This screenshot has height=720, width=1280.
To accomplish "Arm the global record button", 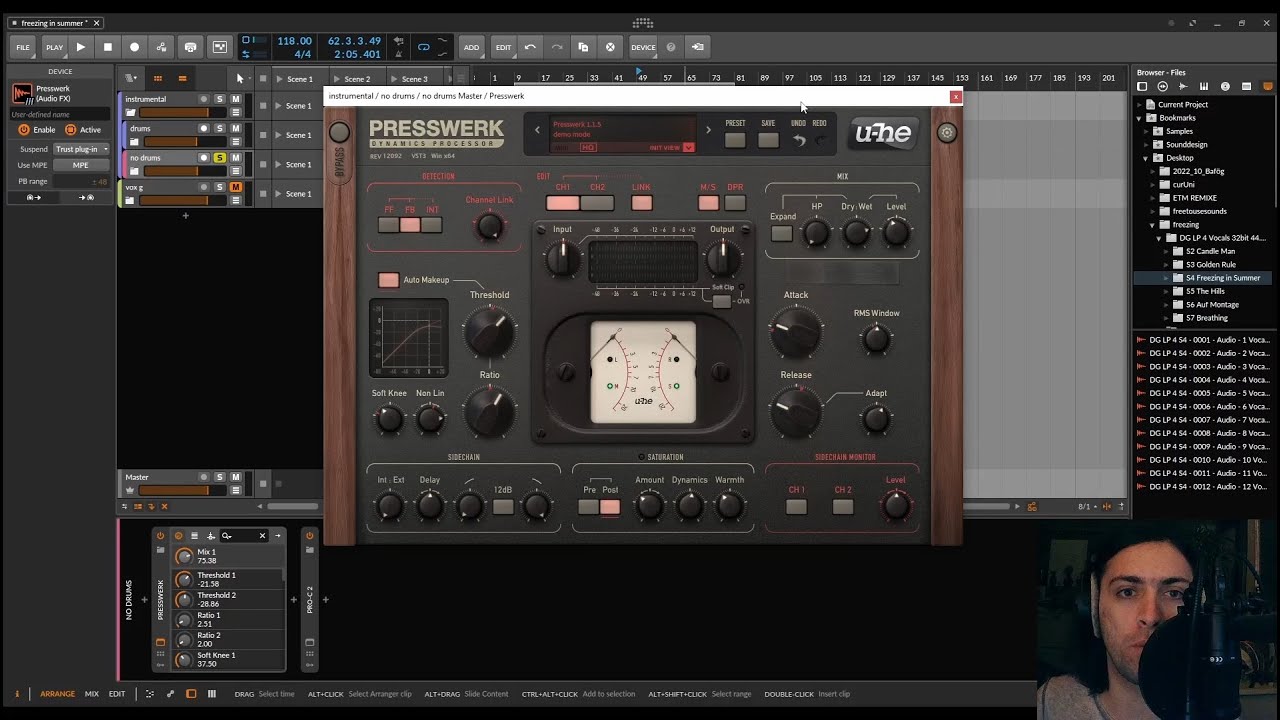I will point(134,47).
